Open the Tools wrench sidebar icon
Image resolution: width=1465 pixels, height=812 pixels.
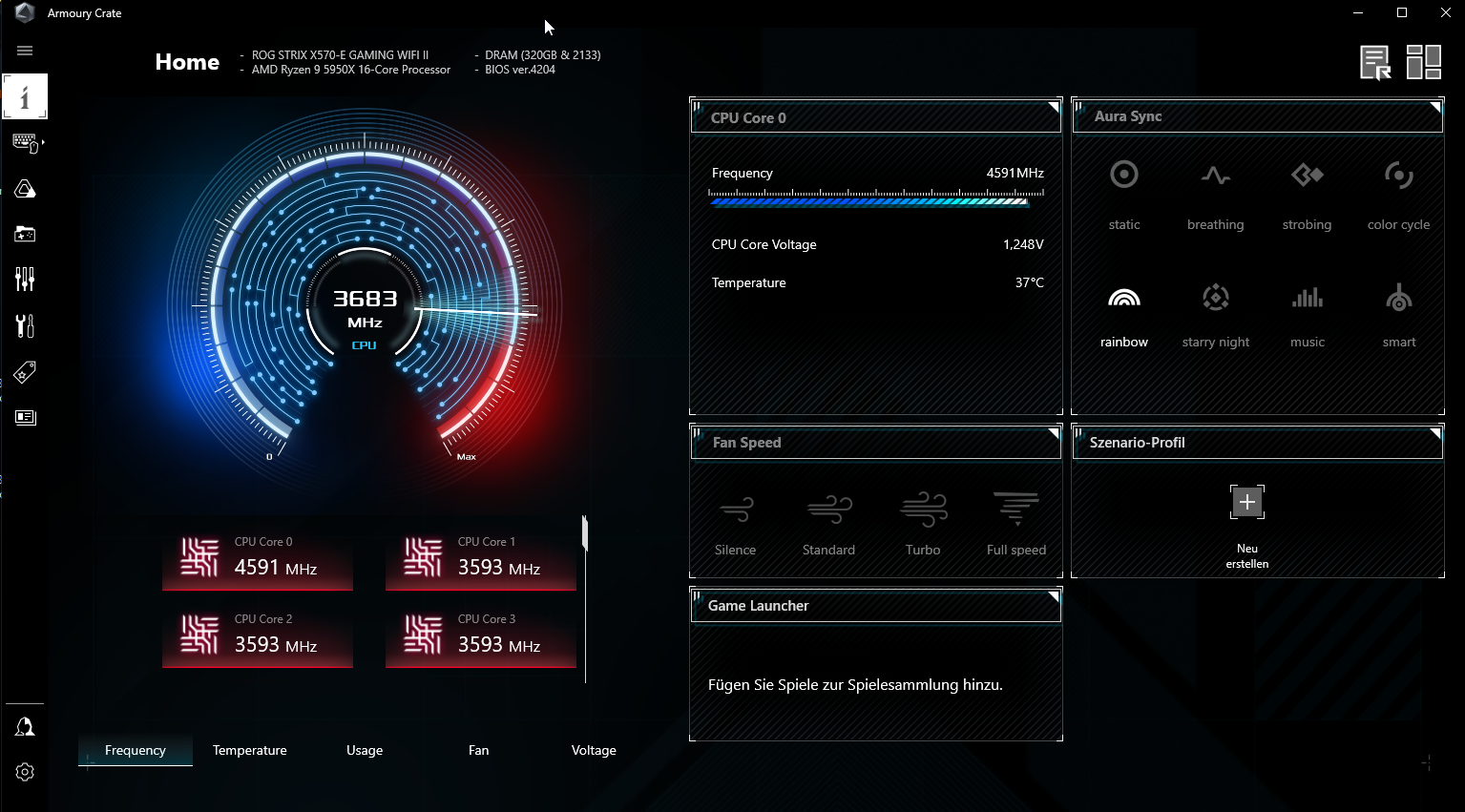pos(25,325)
